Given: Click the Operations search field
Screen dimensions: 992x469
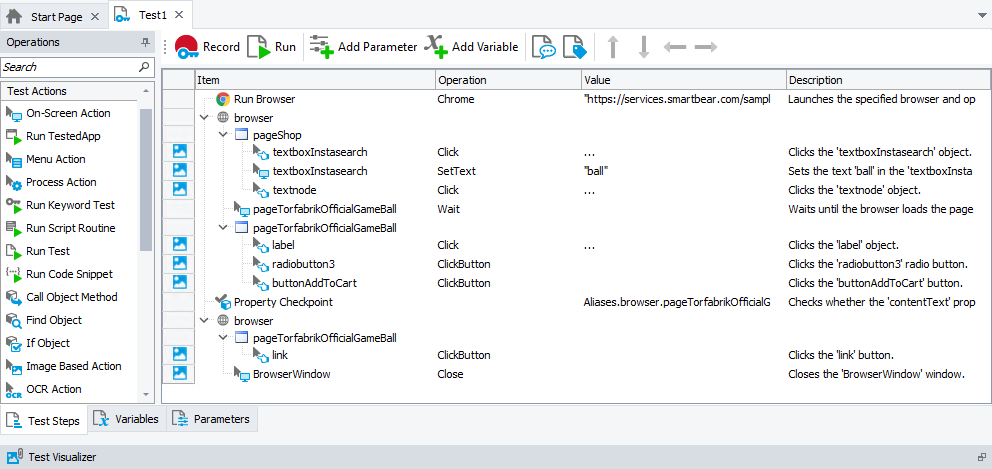Looking at the screenshot, I should click(68, 67).
